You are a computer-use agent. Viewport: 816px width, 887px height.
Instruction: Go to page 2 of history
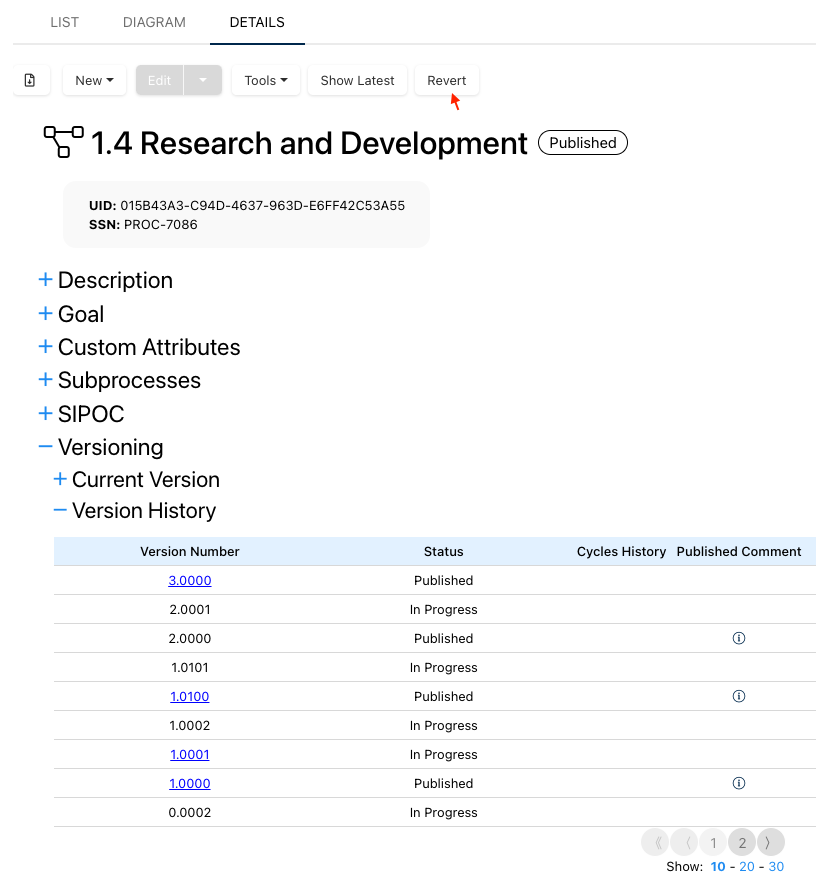click(x=742, y=842)
